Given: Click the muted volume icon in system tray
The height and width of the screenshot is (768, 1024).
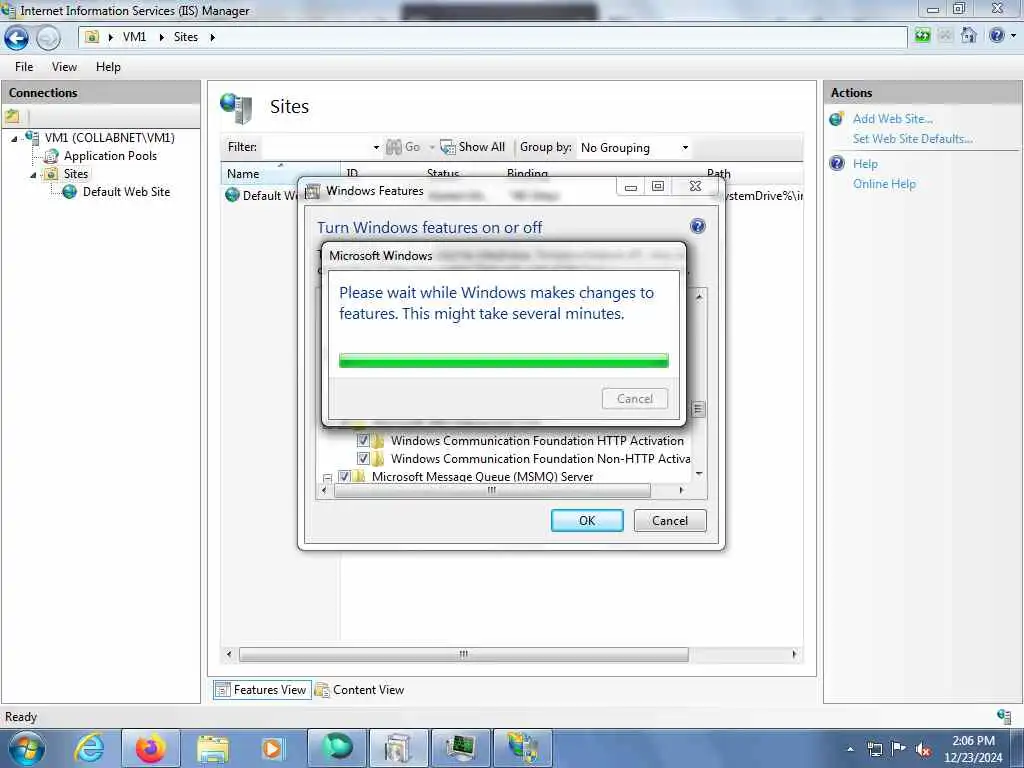Looking at the screenshot, I should tap(923, 749).
